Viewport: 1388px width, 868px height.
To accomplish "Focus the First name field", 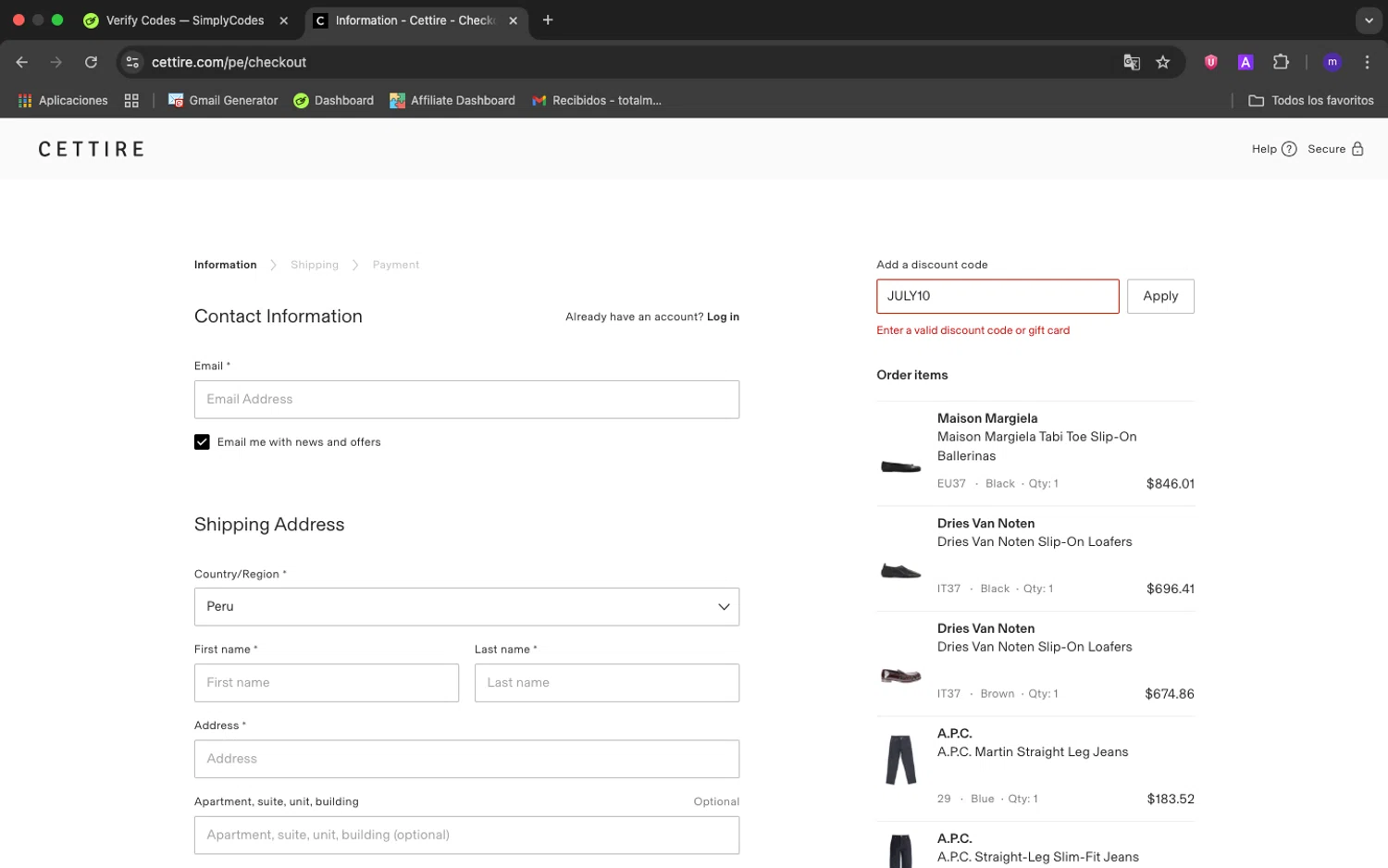I will 327,683.
